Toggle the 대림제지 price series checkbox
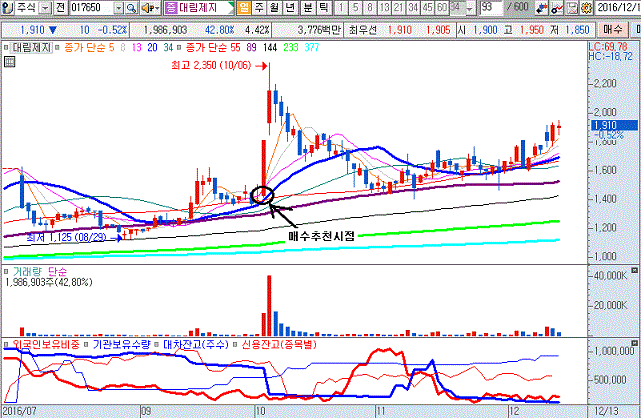The image size is (641, 418). 7,47
